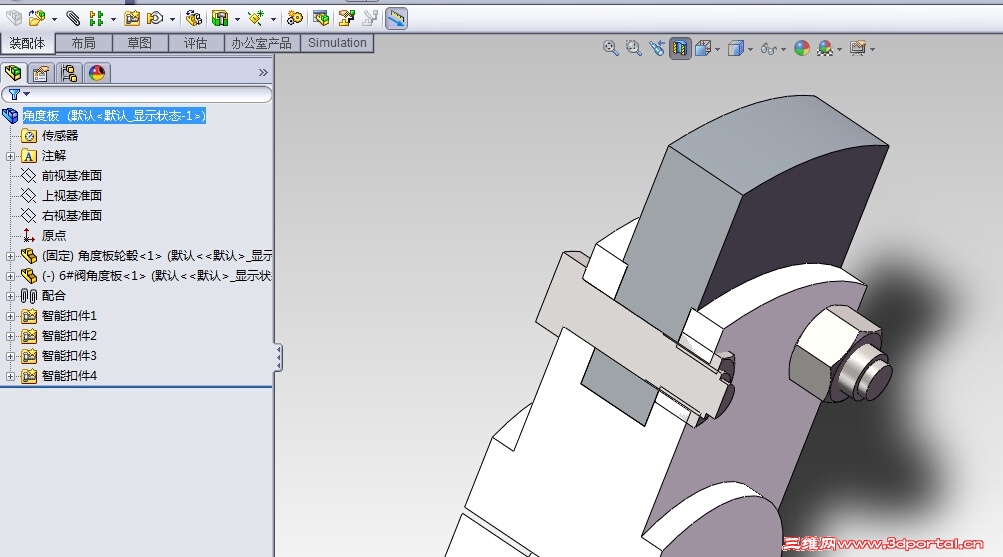Expand panel with double chevron

tap(263, 73)
